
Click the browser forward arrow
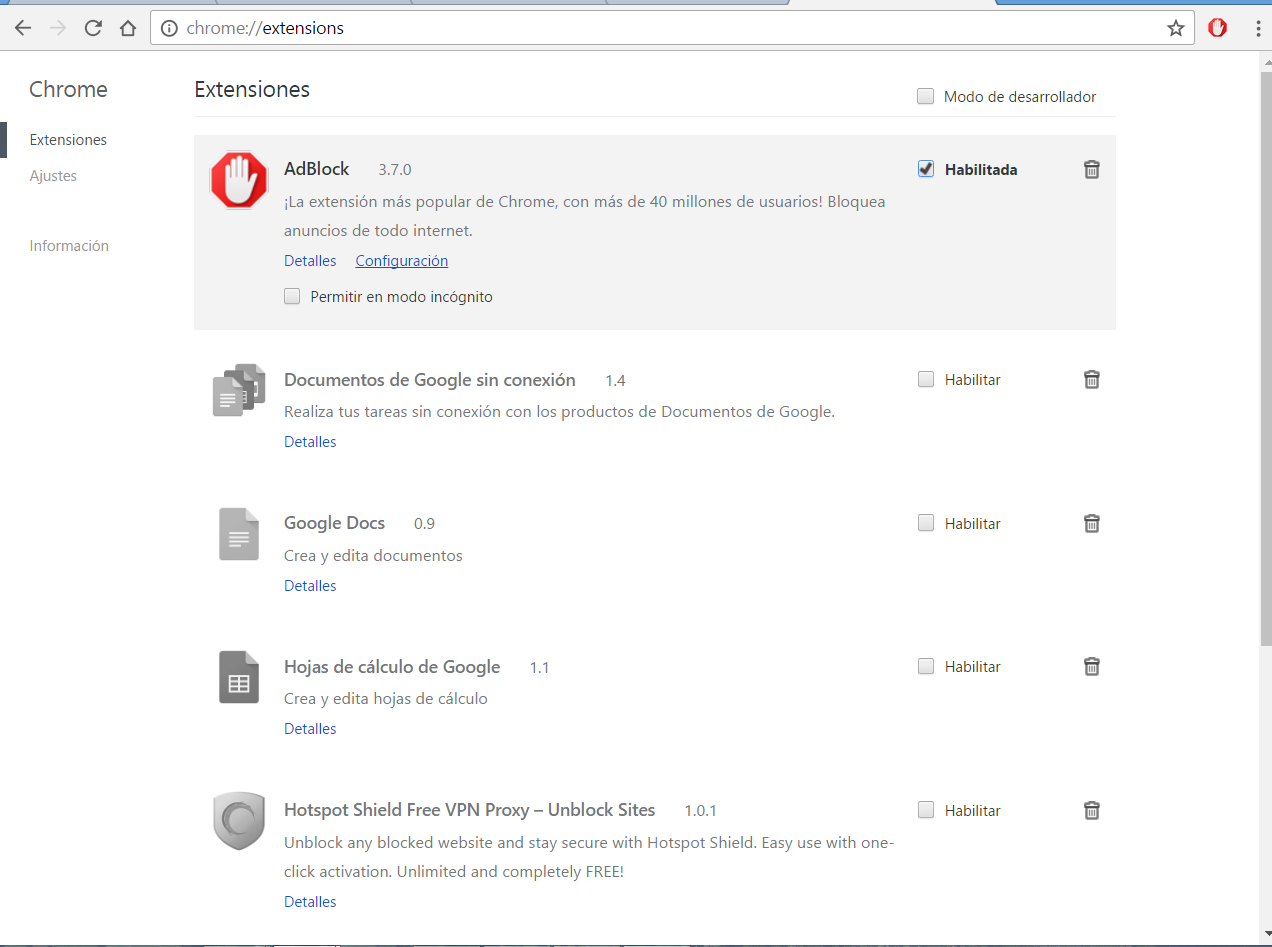[x=58, y=28]
